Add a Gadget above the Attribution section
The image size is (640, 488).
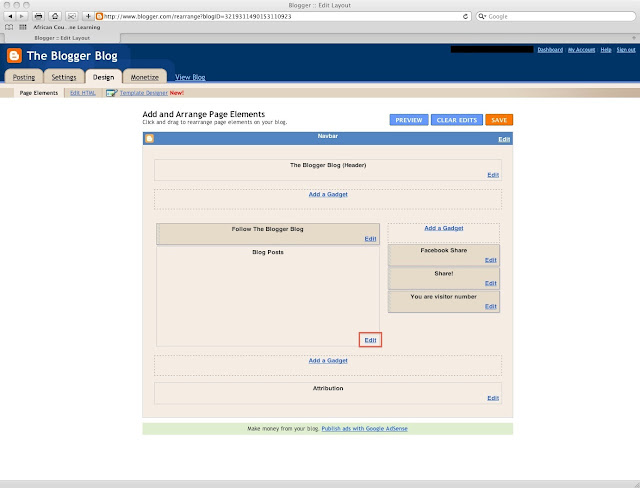click(328, 361)
